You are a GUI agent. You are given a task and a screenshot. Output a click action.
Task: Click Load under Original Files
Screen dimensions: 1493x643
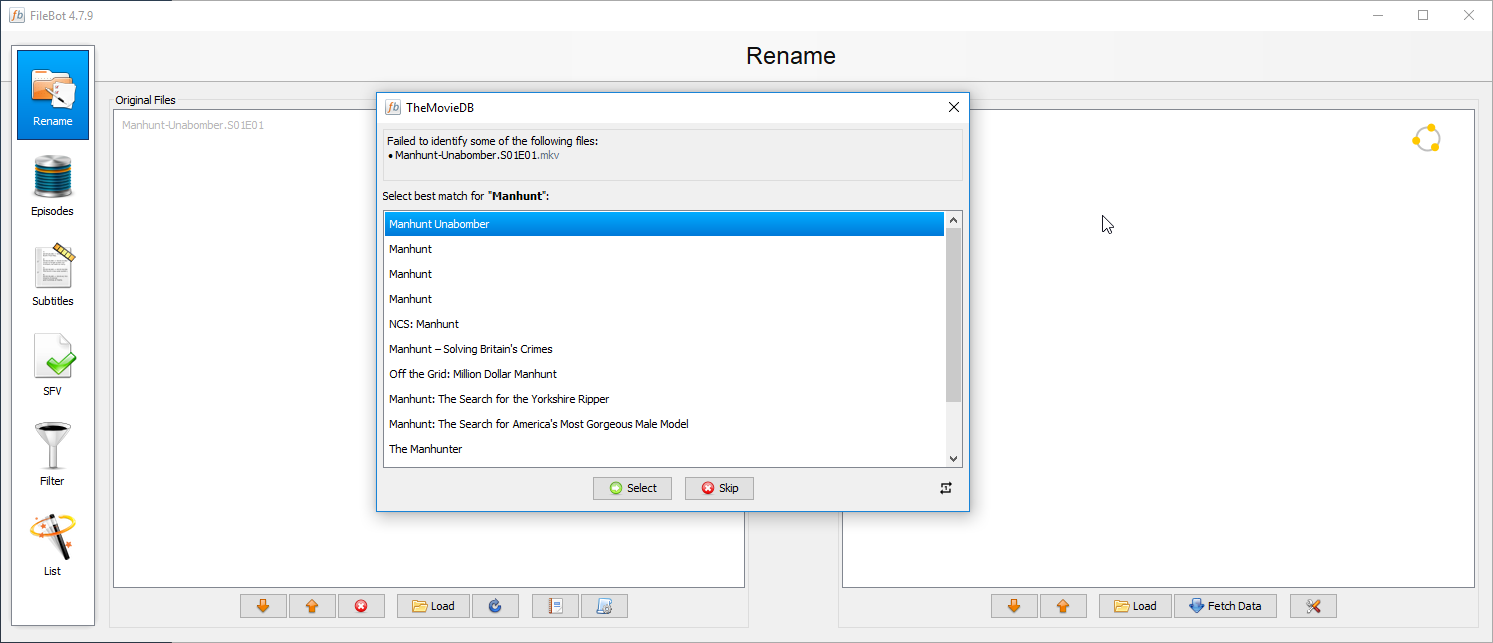point(433,606)
